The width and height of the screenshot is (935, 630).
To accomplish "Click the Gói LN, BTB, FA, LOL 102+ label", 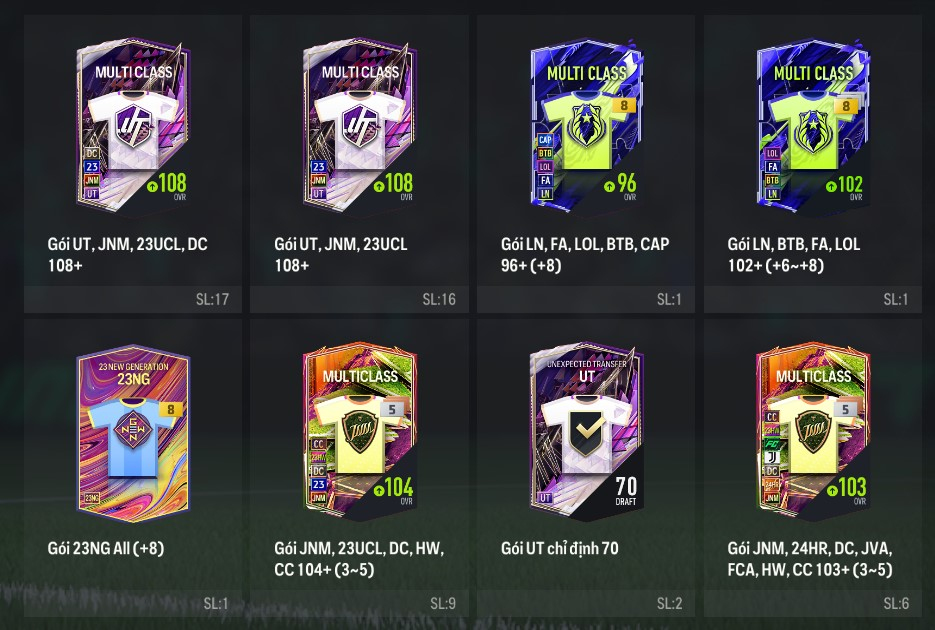I will [794, 255].
